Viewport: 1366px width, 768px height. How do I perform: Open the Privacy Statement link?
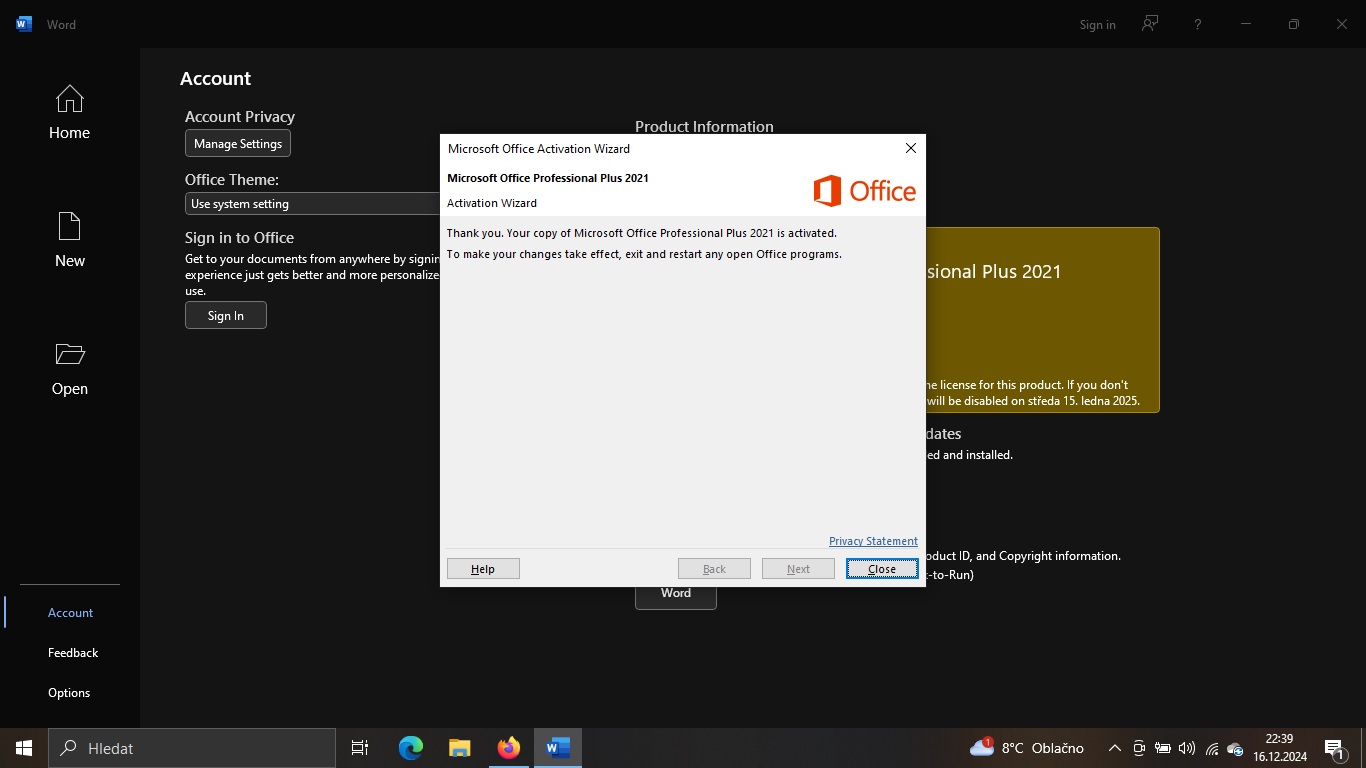873,541
